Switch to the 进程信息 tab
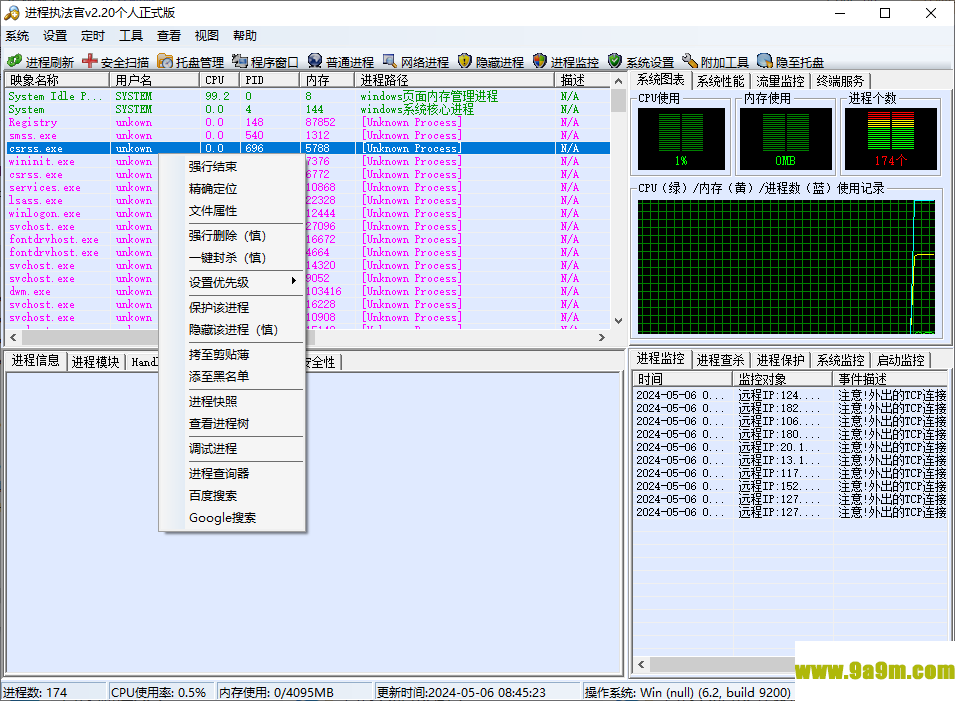955x701 pixels. (35, 361)
